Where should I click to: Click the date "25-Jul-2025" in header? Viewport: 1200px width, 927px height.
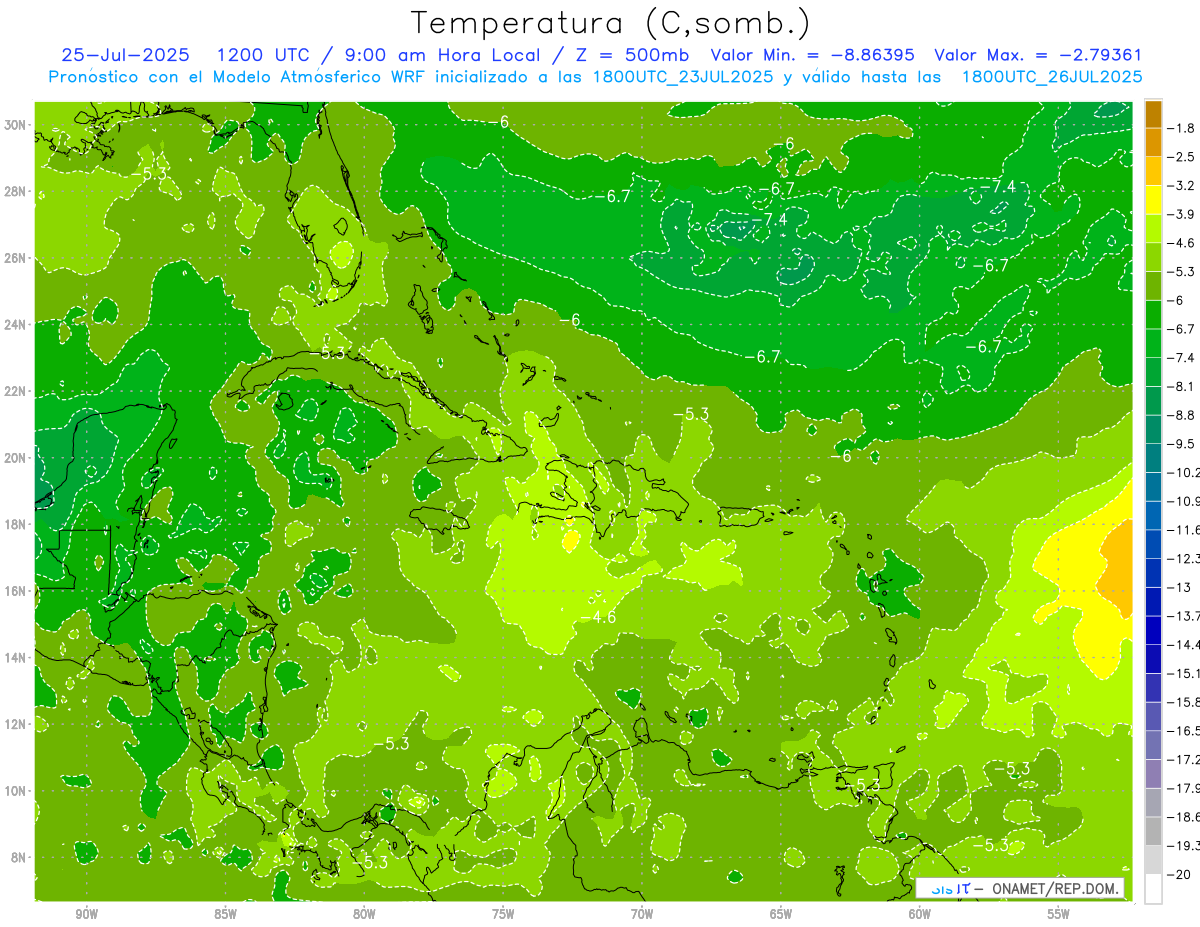tap(125, 55)
